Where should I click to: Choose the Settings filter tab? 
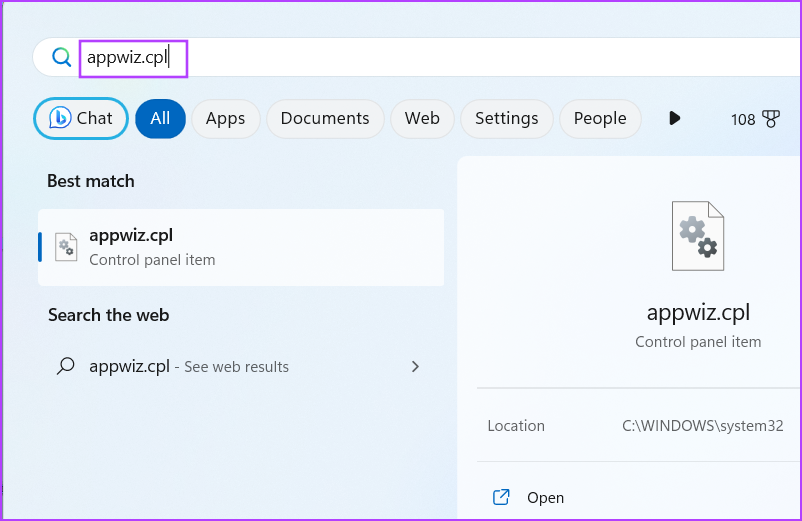507,119
